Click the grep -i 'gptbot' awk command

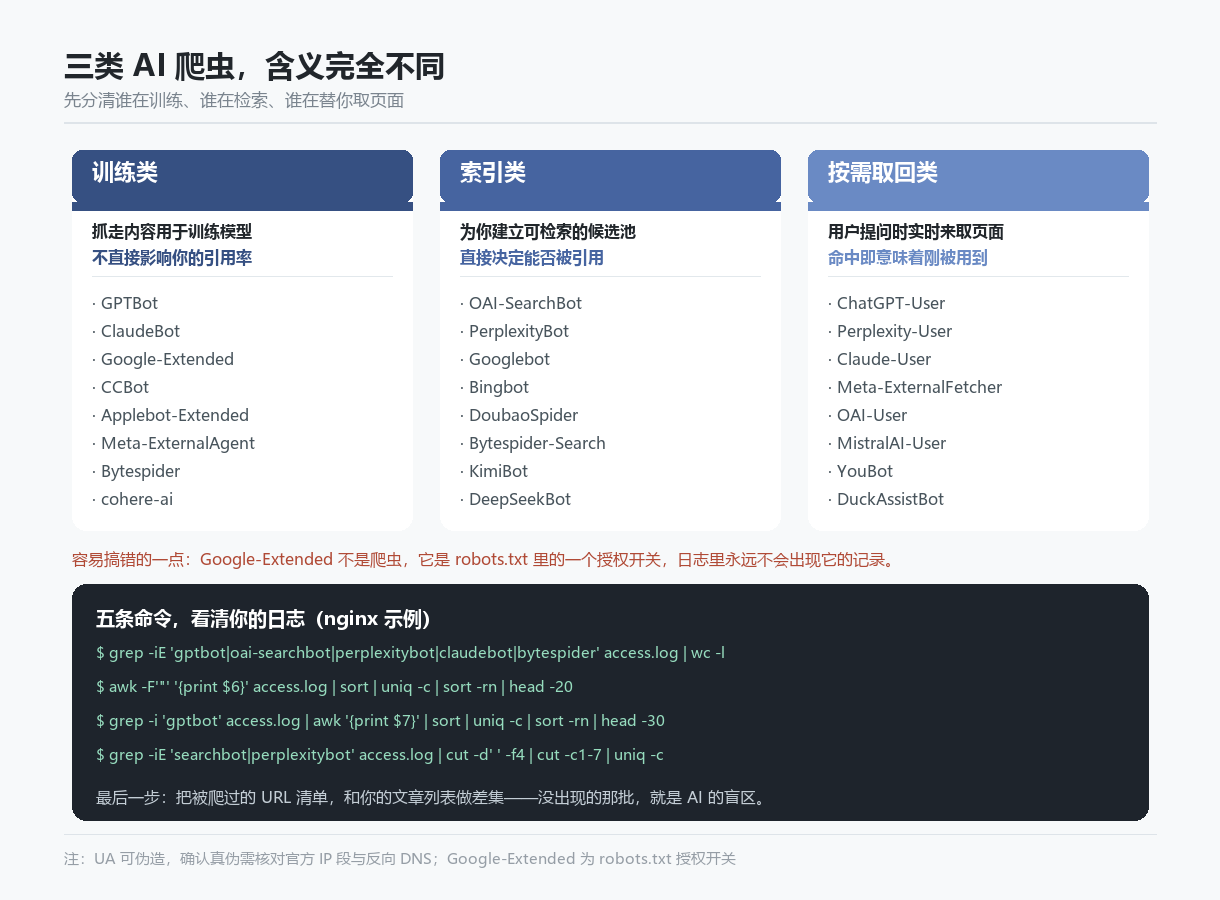pyautogui.click(x=380, y=721)
